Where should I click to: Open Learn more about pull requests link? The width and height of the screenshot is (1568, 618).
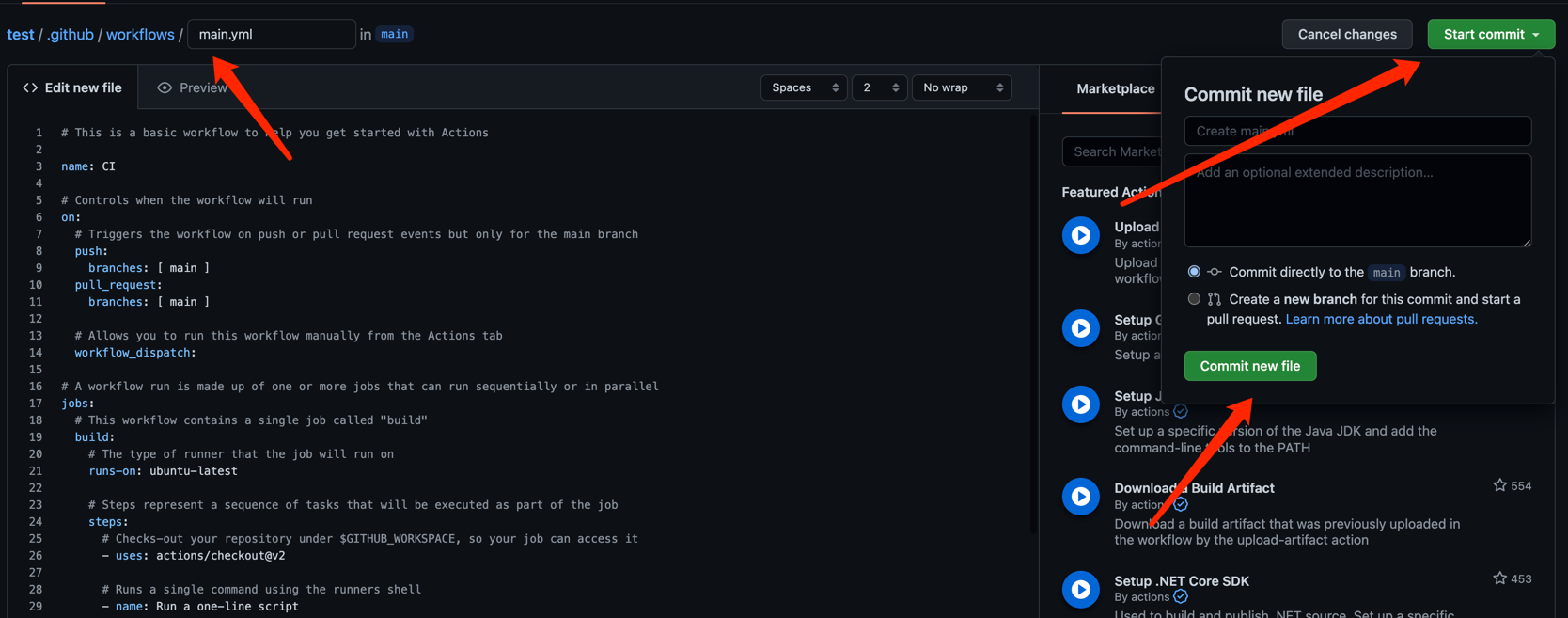[x=1381, y=319]
